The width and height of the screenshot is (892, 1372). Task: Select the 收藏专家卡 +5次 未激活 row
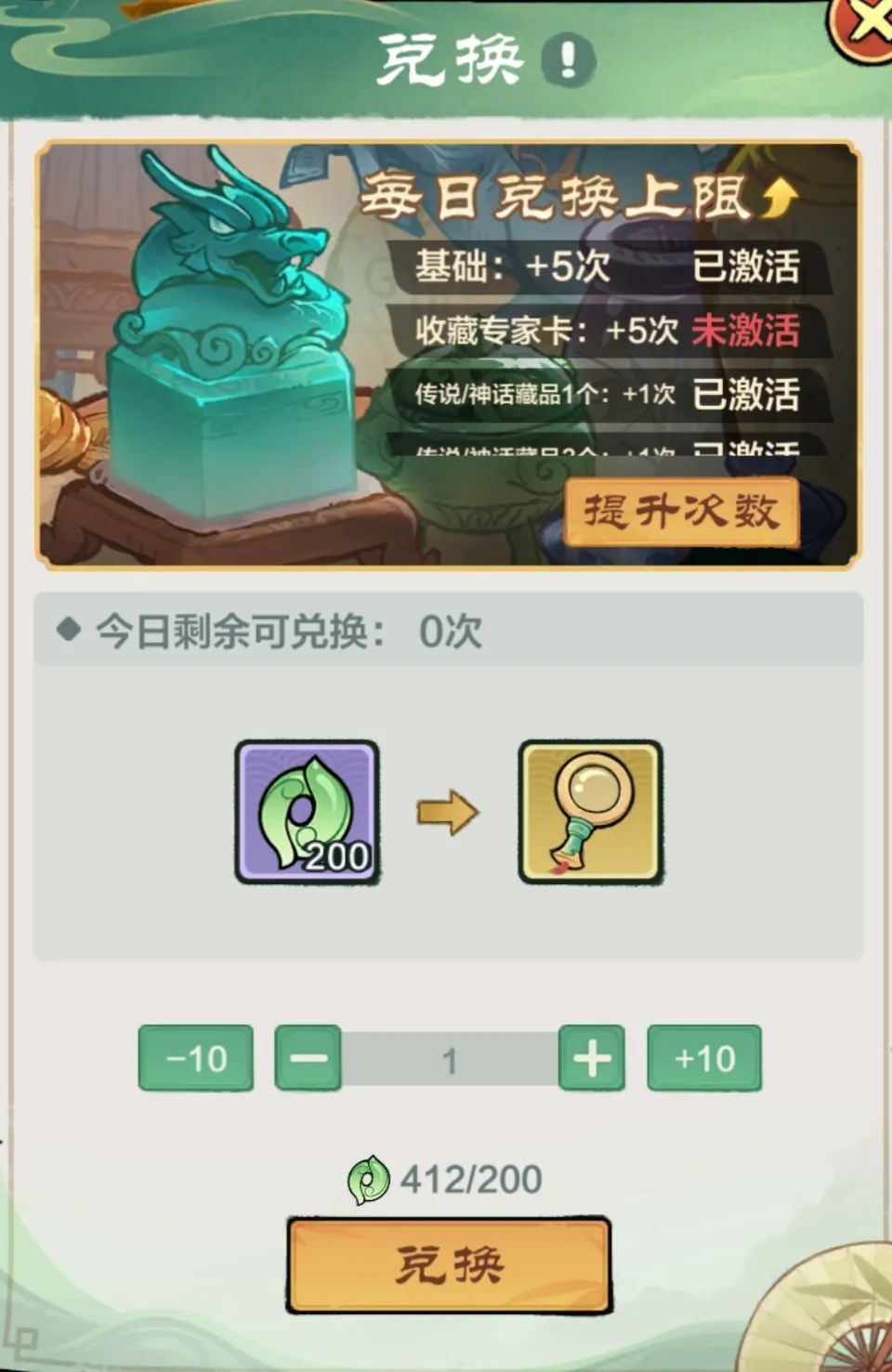click(x=608, y=331)
